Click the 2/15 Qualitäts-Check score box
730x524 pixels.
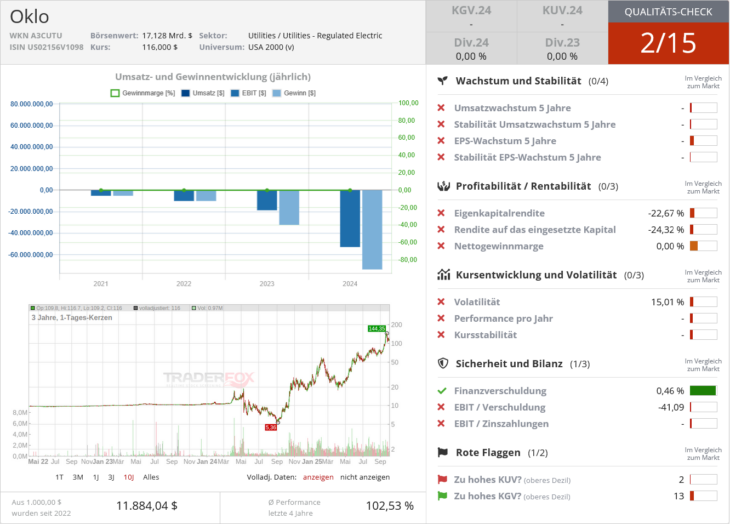pyautogui.click(x=668, y=44)
